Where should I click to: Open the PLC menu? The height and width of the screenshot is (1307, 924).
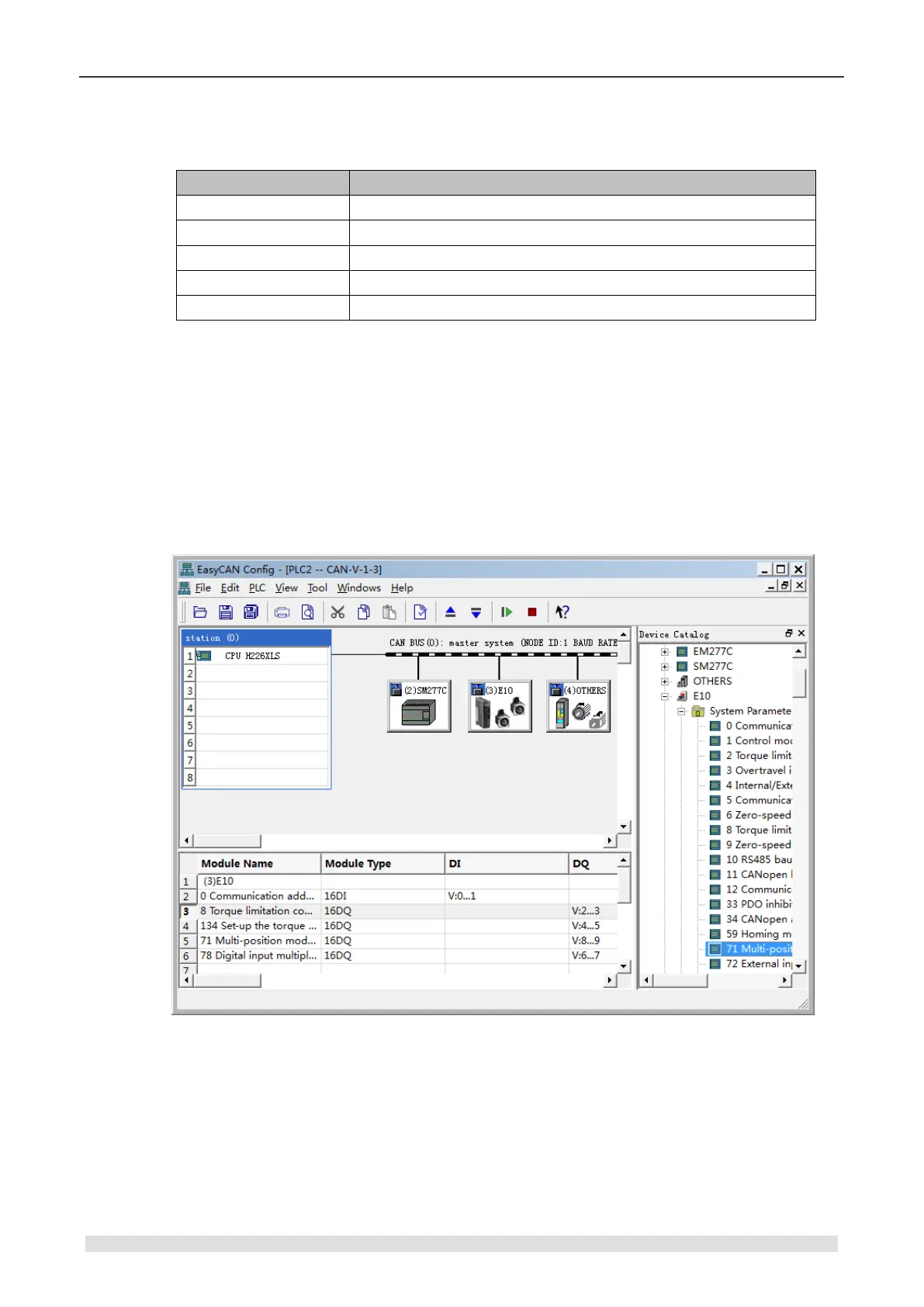click(257, 588)
